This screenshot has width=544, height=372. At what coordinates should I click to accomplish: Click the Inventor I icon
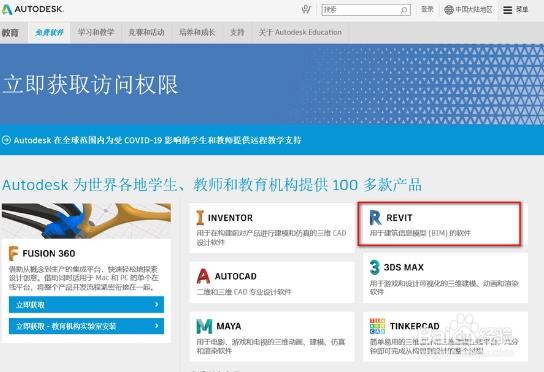tap(200, 218)
